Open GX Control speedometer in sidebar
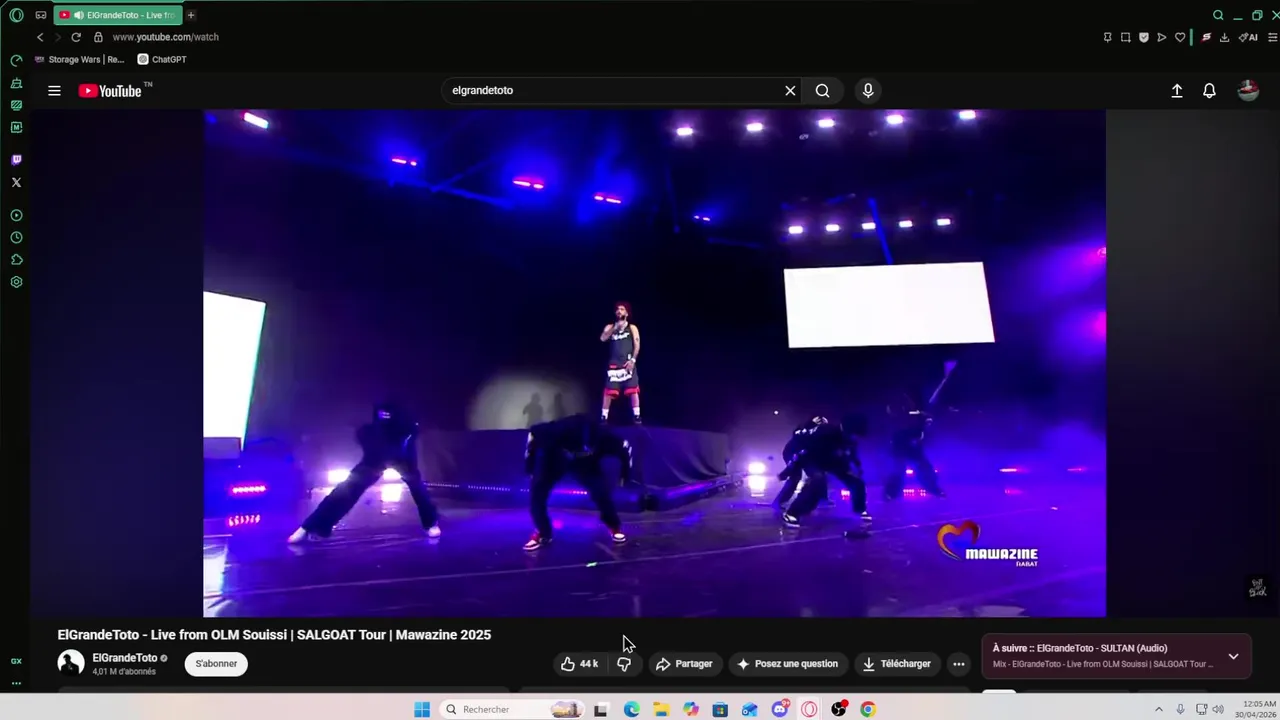The width and height of the screenshot is (1280, 720). (x=16, y=61)
